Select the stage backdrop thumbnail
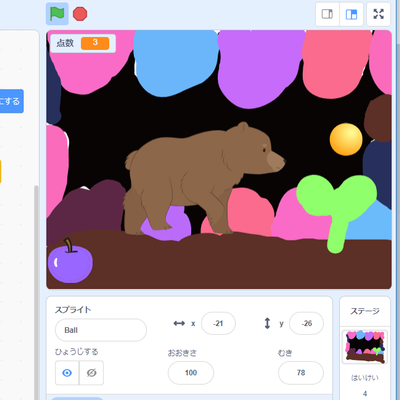400x400 pixels. (x=365, y=347)
